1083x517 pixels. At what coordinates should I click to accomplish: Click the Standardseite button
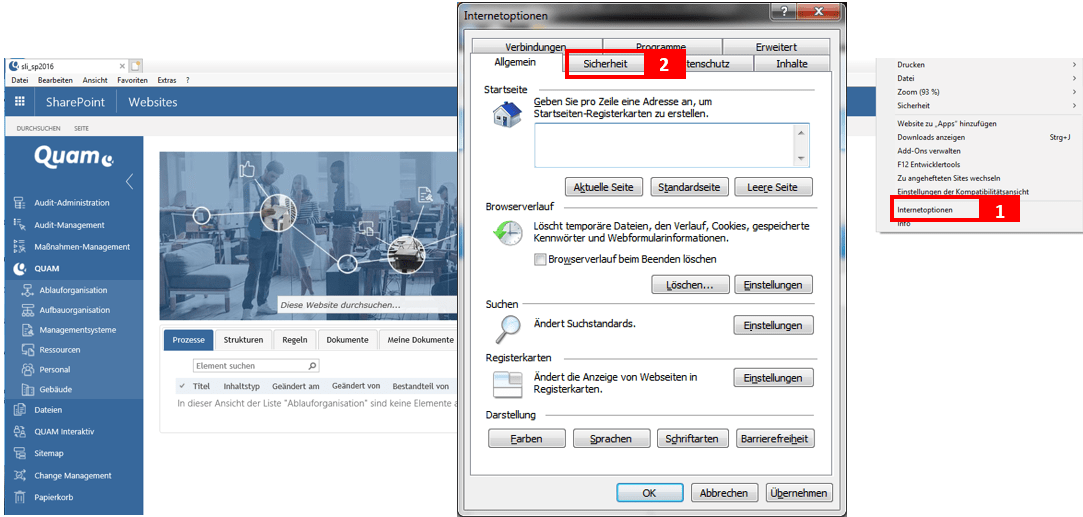pos(689,187)
